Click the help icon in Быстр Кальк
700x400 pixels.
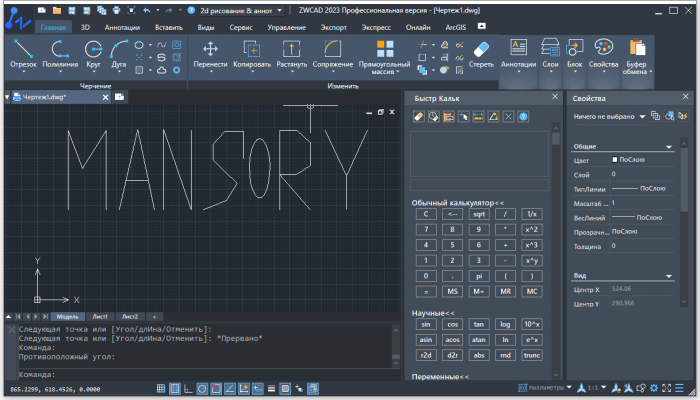[x=523, y=117]
